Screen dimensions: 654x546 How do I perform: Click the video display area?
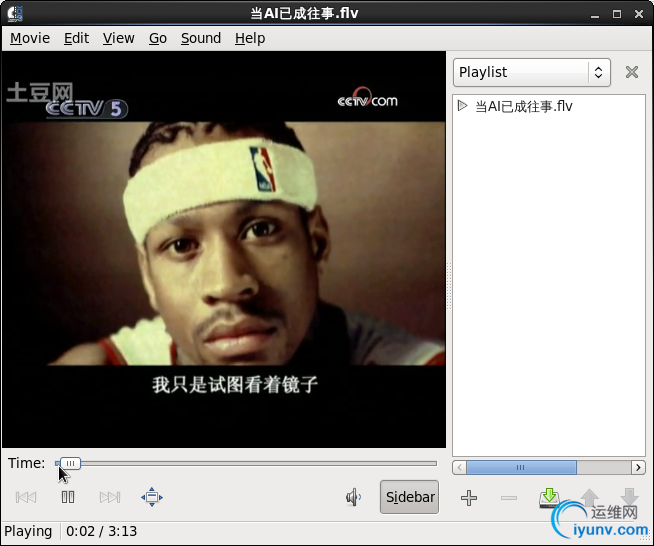pyautogui.click(x=224, y=249)
